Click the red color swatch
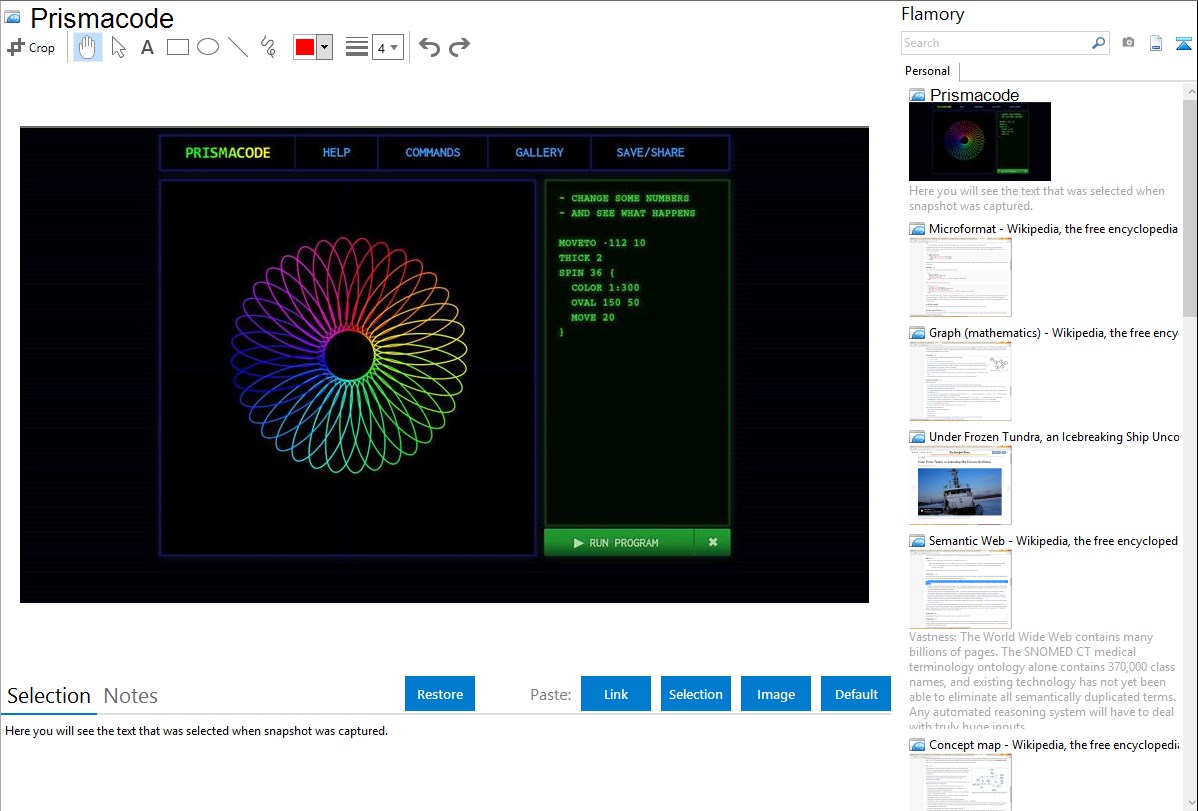 [x=305, y=47]
